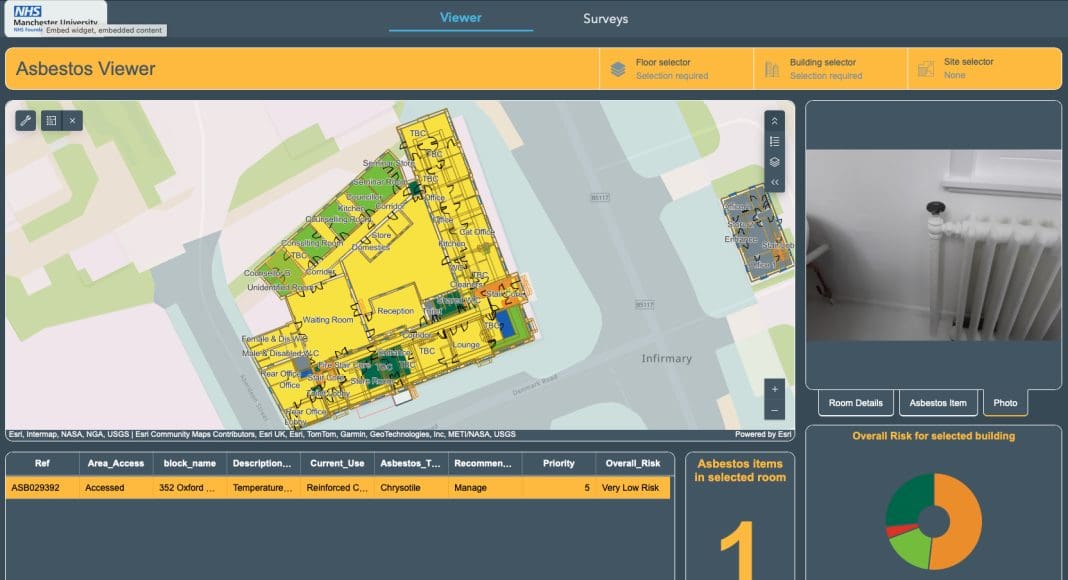The width and height of the screenshot is (1068, 580).
Task: Close the map toolbar with the X
Action: click(x=72, y=120)
